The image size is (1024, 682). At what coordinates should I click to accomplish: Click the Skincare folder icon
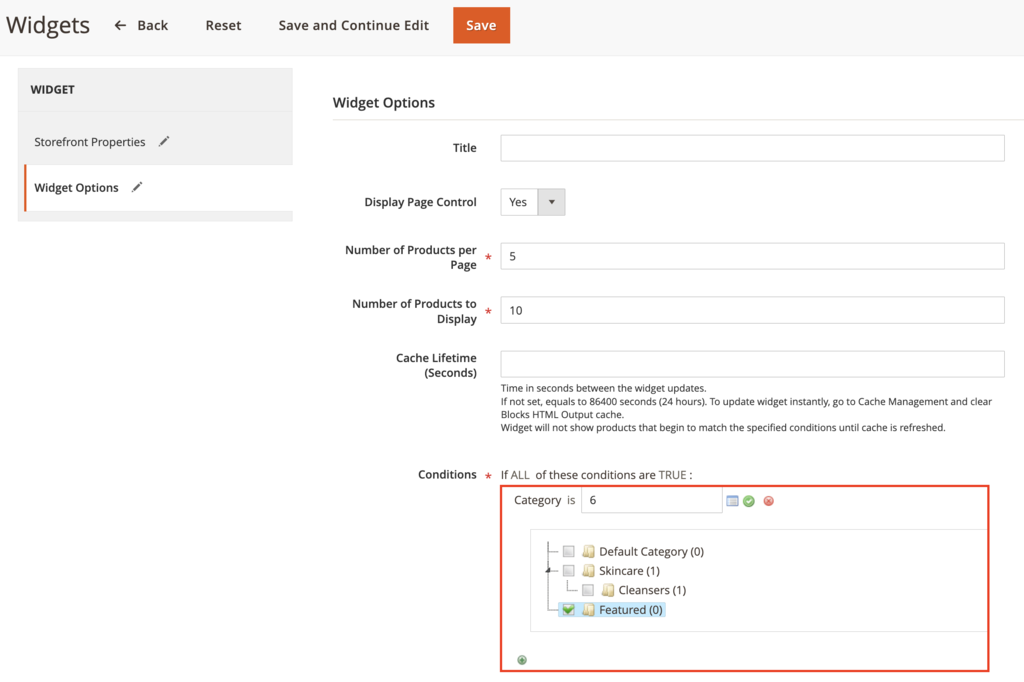(x=588, y=570)
